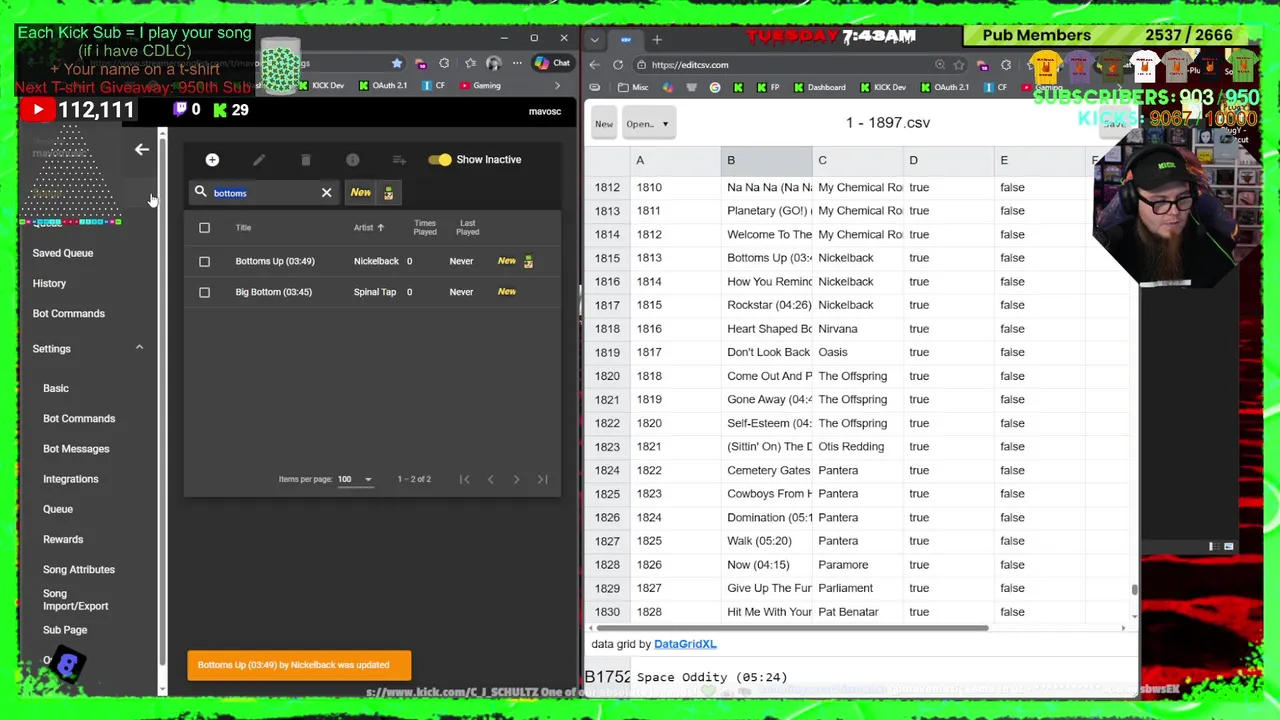Click the New button in editcsv
Image resolution: width=1280 pixels, height=720 pixels.
604,124
